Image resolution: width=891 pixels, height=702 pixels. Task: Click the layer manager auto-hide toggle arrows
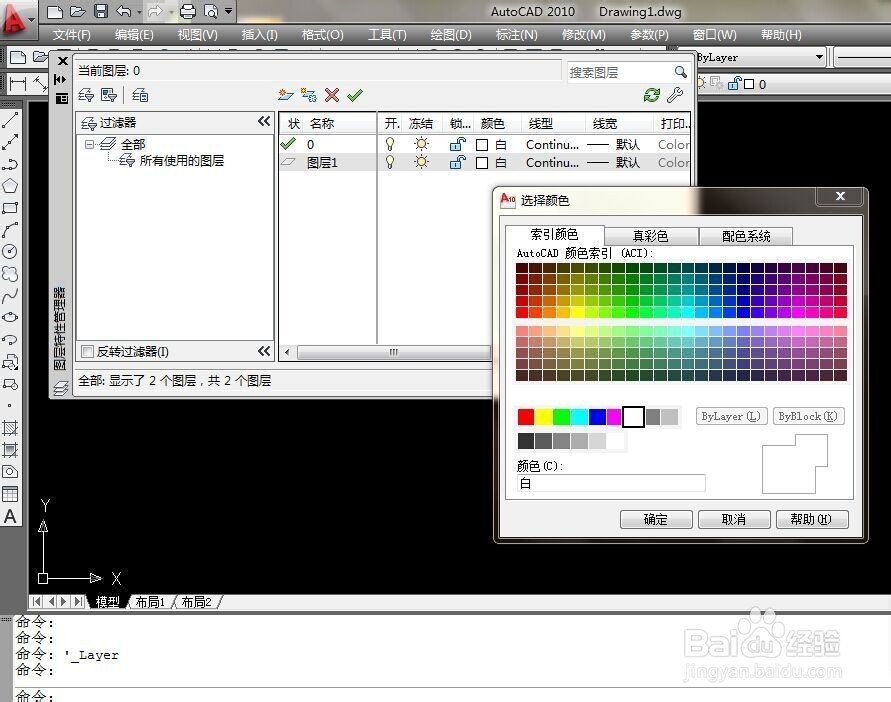click(61, 79)
